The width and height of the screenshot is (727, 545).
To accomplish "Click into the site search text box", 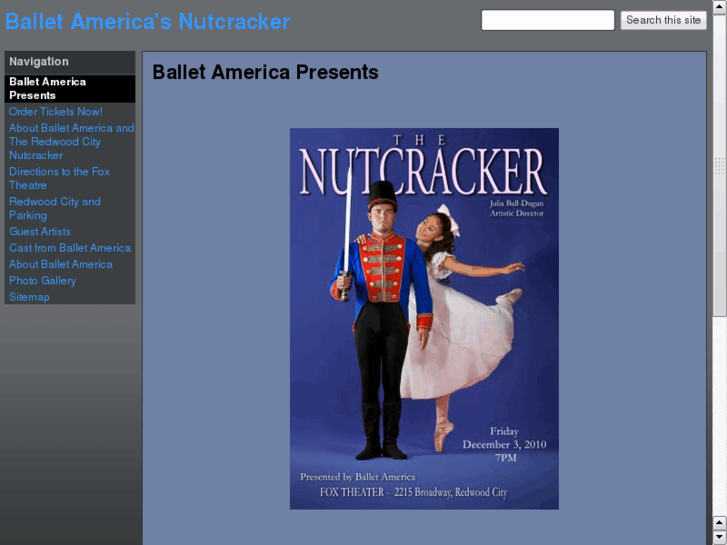I will (548, 20).
